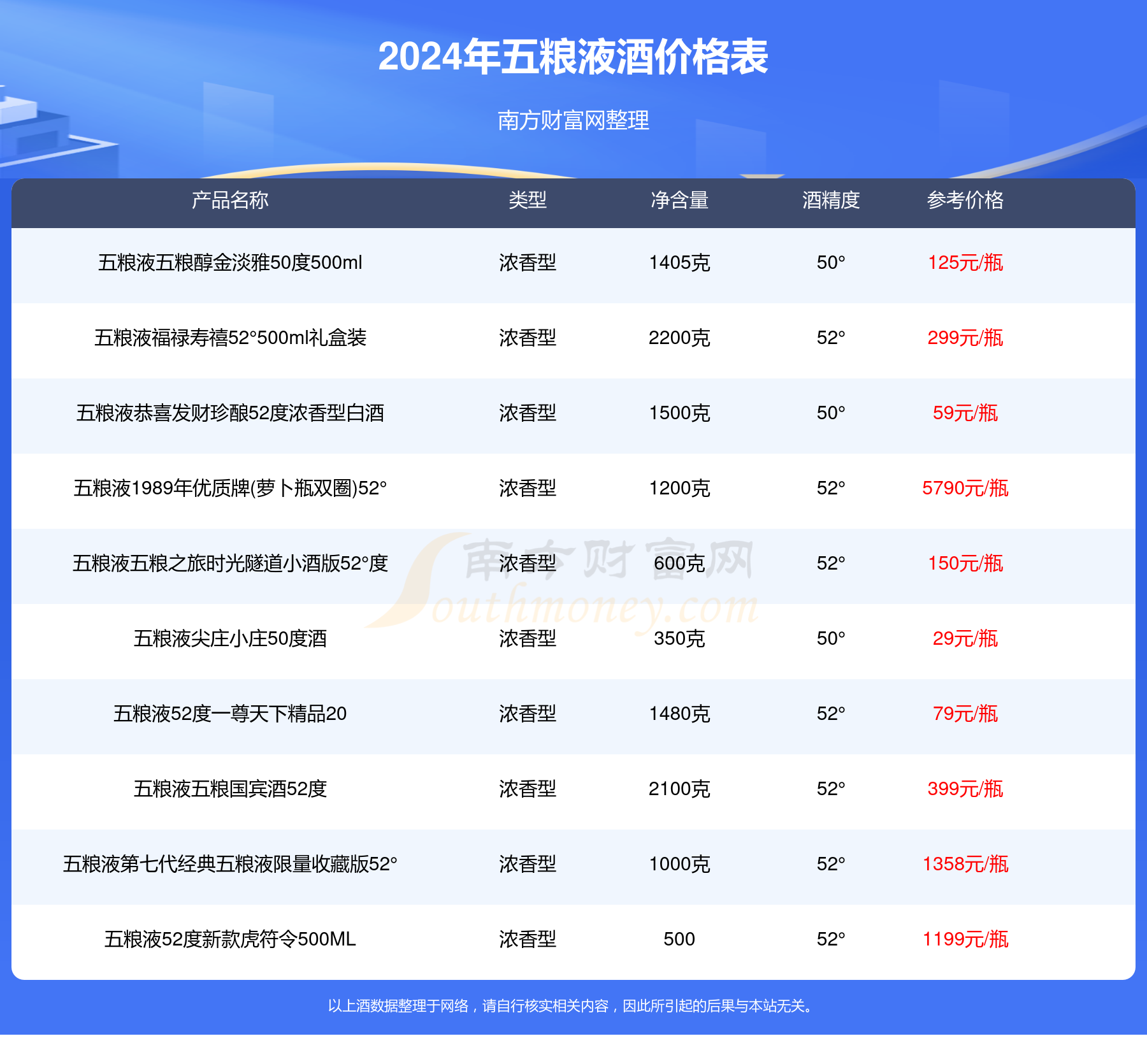Click product 五粮液五粮之旅时光隧道小酒版52°度
This screenshot has width=1147, height=1064.
pyautogui.click(x=230, y=563)
